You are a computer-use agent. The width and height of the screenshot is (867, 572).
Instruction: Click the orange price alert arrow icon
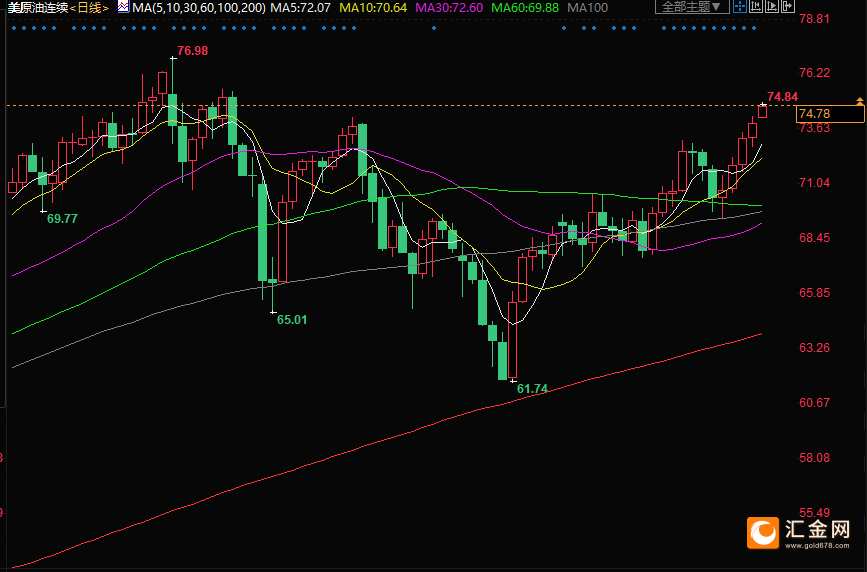tap(859, 102)
